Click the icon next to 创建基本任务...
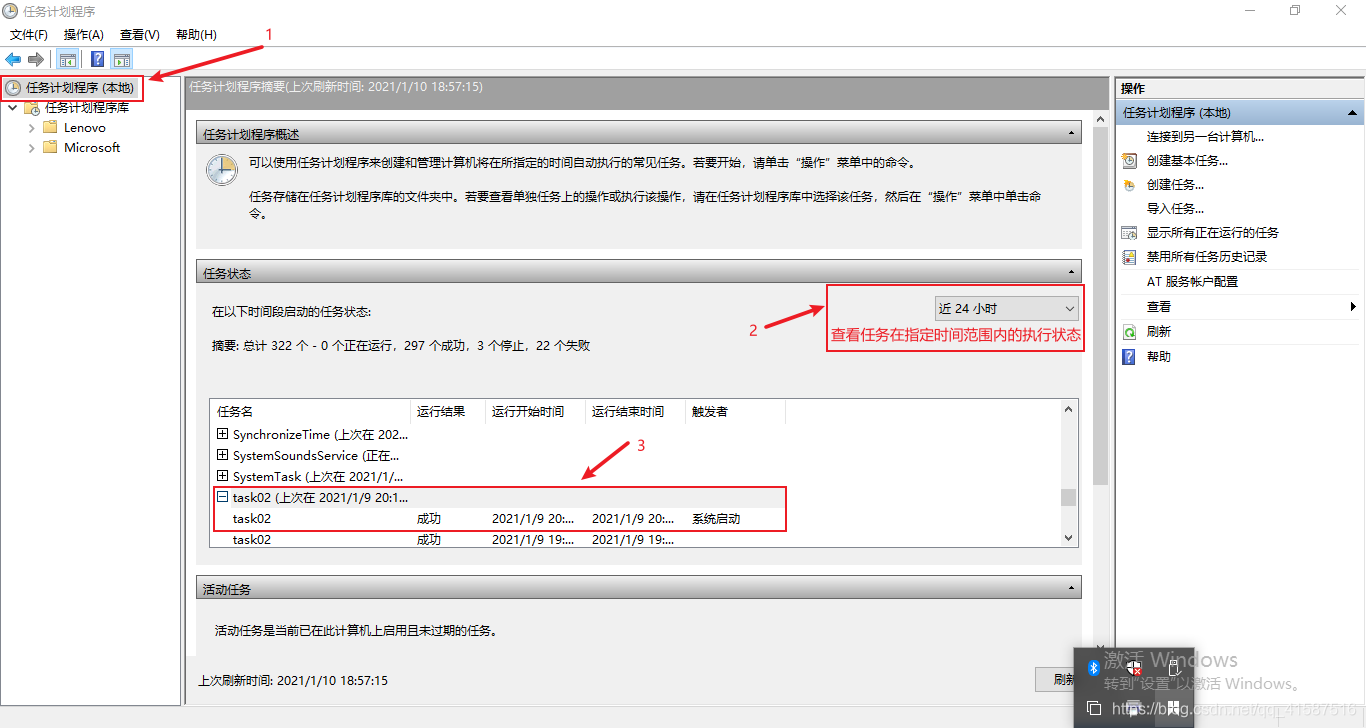 1129,161
